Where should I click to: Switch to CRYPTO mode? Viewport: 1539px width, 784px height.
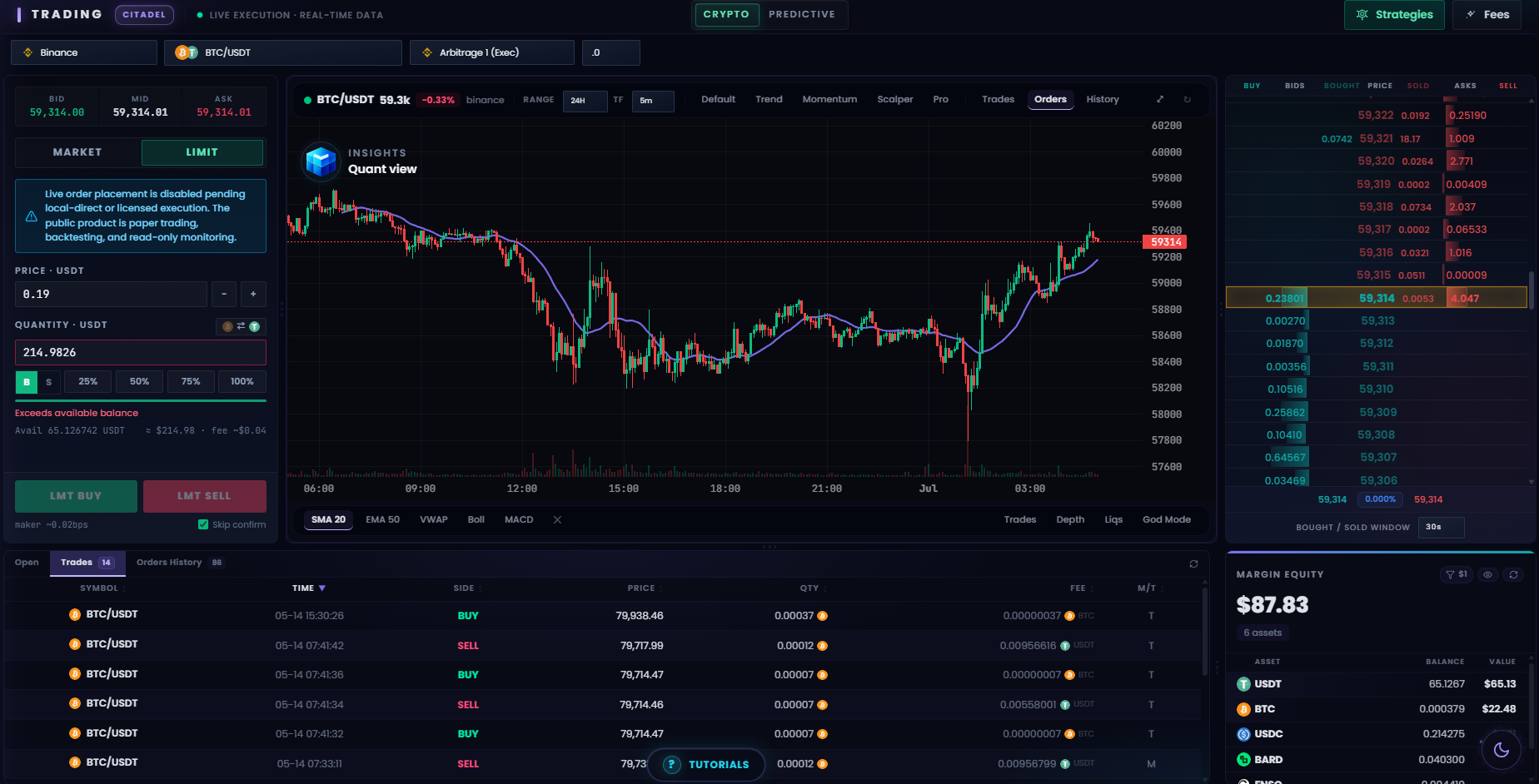coord(726,15)
